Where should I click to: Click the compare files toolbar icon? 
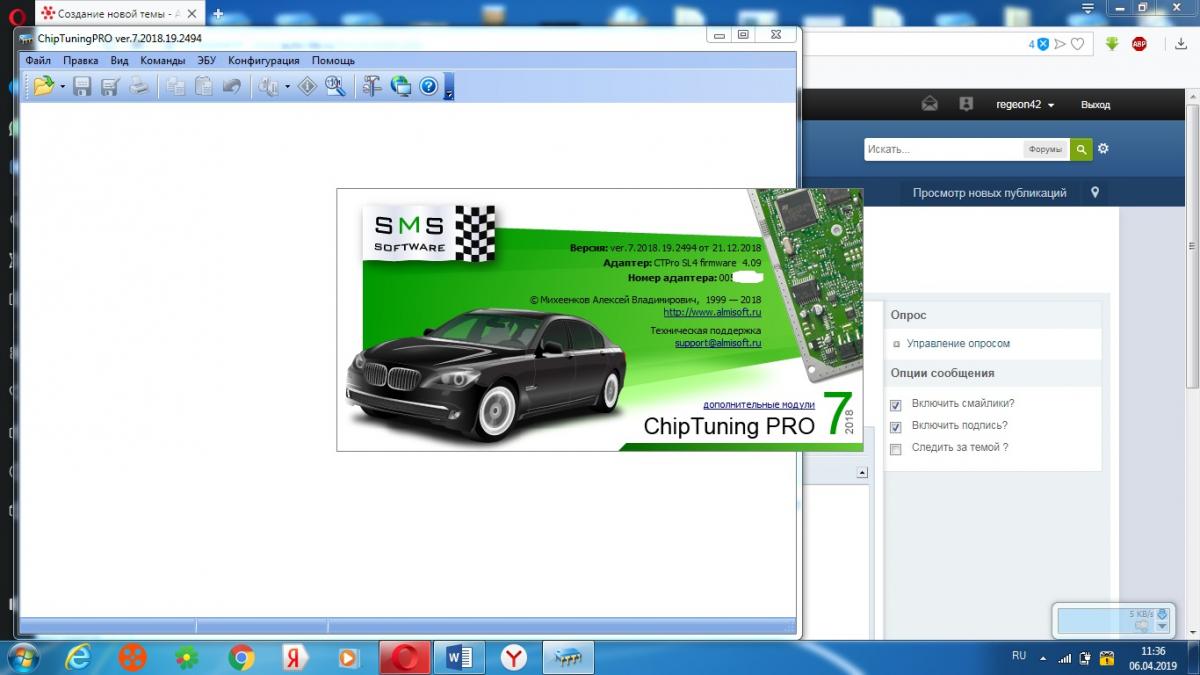[268, 87]
